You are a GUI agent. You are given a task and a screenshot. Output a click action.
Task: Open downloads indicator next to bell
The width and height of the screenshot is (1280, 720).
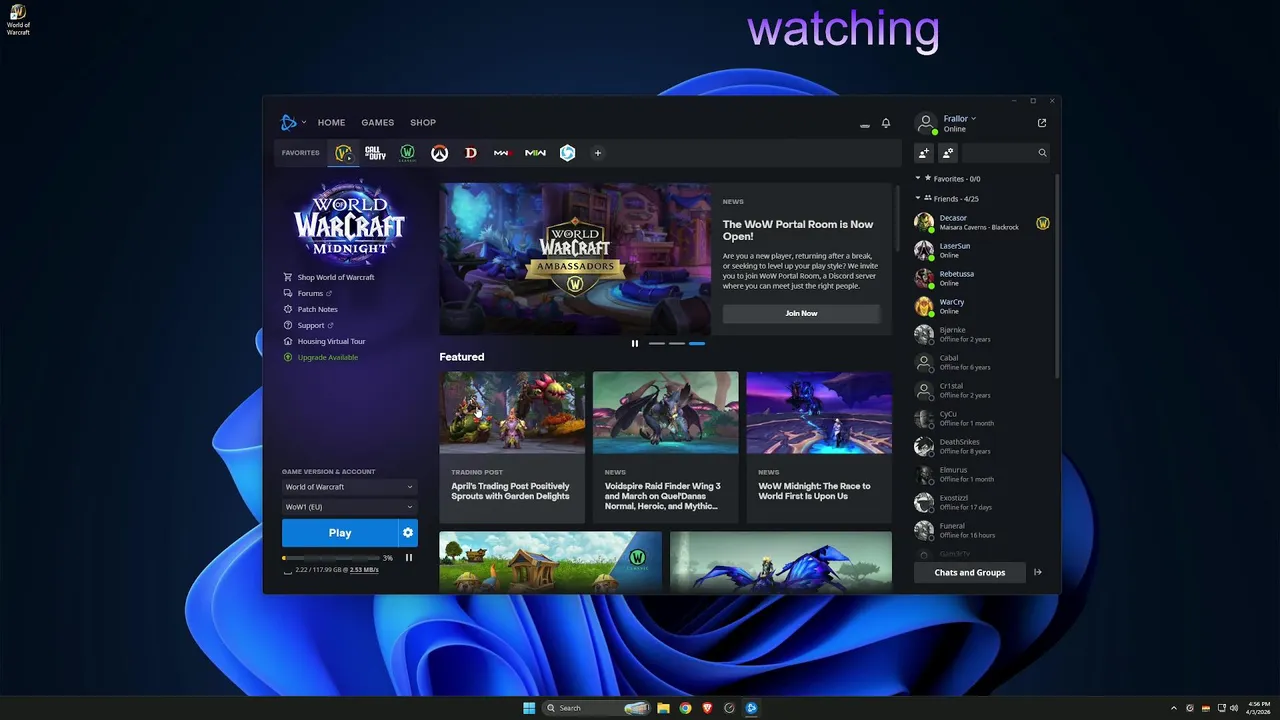pos(864,125)
